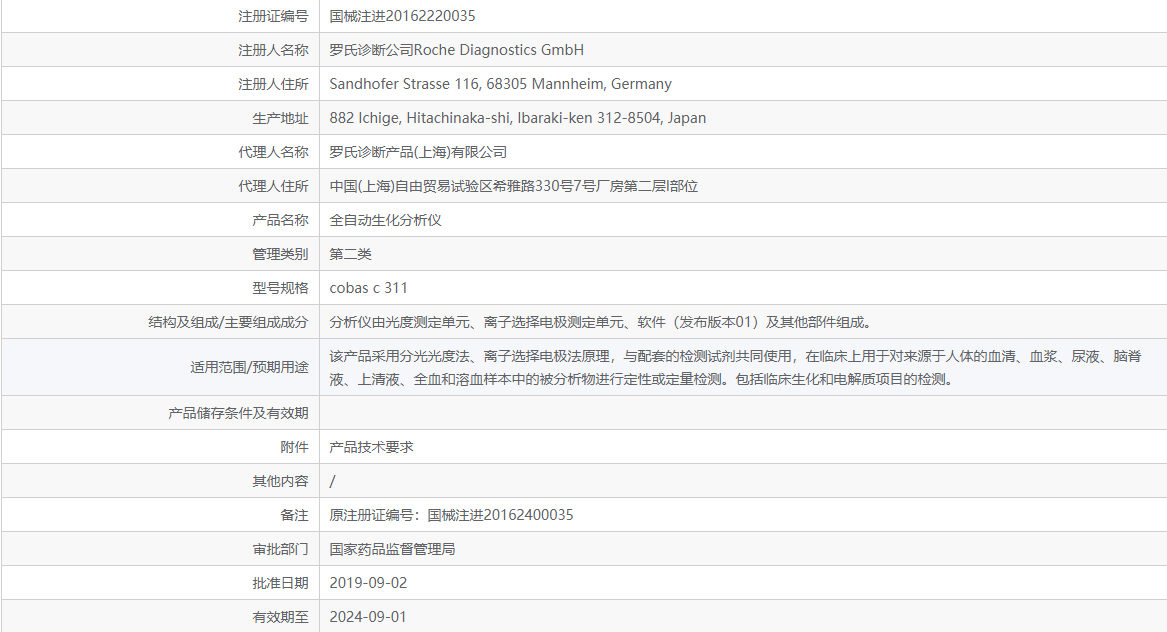Select the label 批准日期
This screenshot has height=632, width=1167.
click(x=281, y=583)
